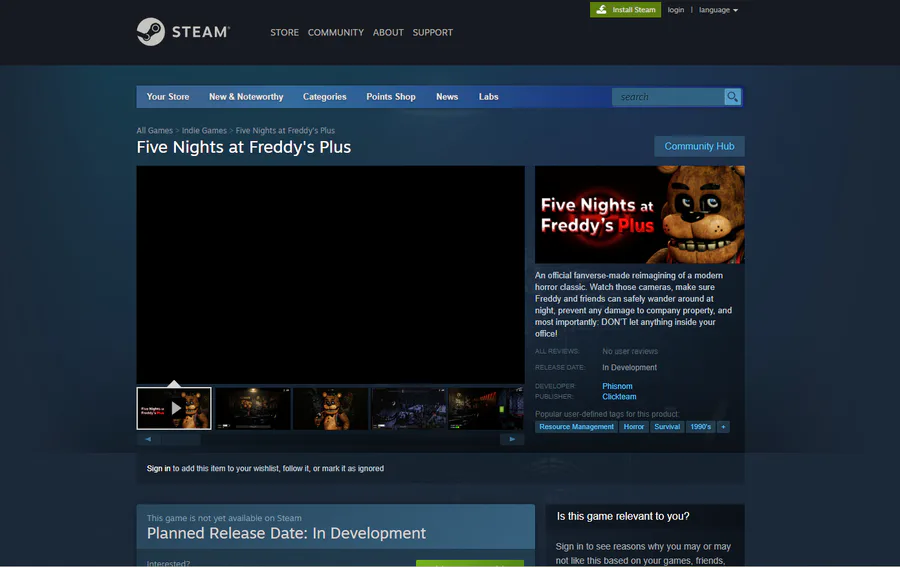Image resolution: width=900 pixels, height=567 pixels.
Task: Click Five Nights at Freddy's Plus breadcrumb
Action: pos(285,131)
